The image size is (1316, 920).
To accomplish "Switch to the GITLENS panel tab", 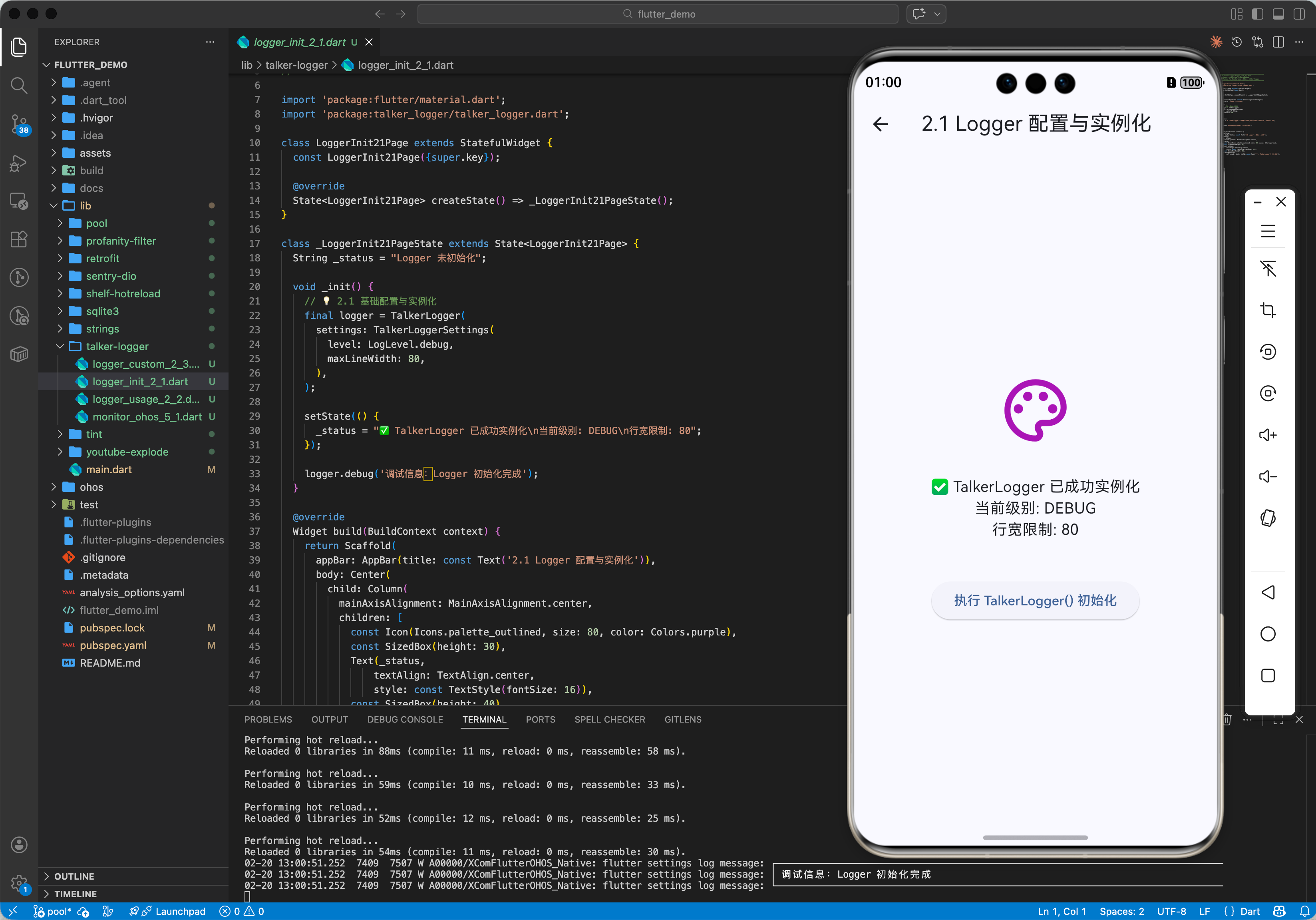I will 683,719.
